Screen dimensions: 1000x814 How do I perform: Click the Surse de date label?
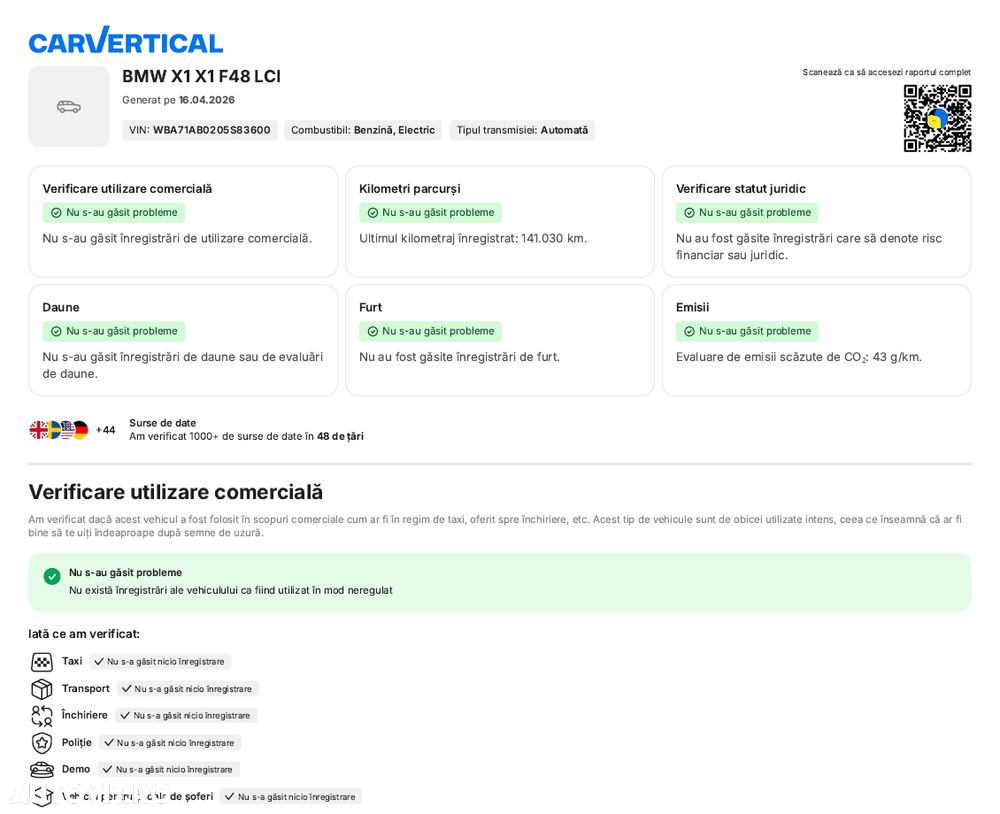click(163, 423)
